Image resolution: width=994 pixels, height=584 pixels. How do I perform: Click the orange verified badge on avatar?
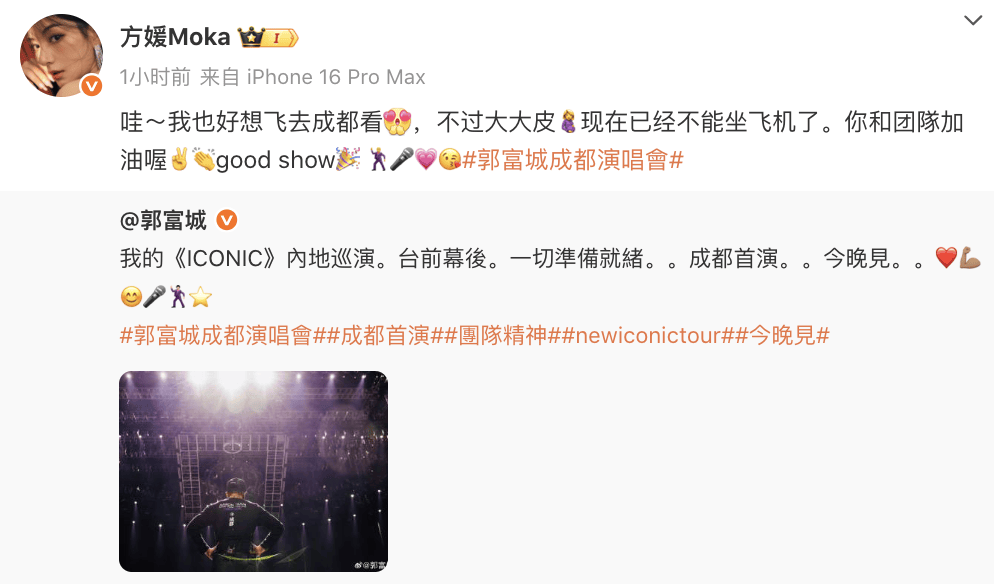(x=92, y=86)
